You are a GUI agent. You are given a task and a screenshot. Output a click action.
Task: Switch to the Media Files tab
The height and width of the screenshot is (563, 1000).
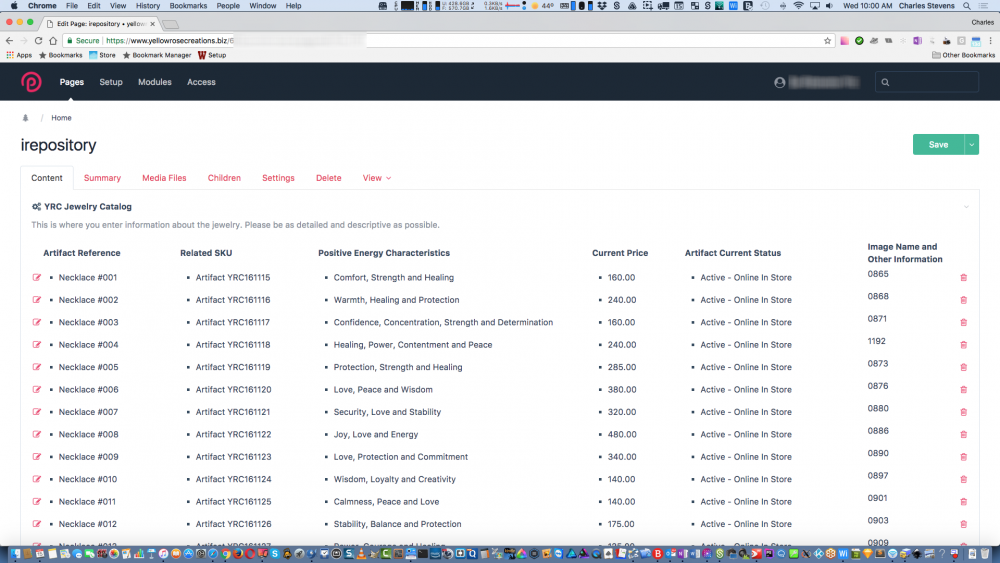click(164, 178)
